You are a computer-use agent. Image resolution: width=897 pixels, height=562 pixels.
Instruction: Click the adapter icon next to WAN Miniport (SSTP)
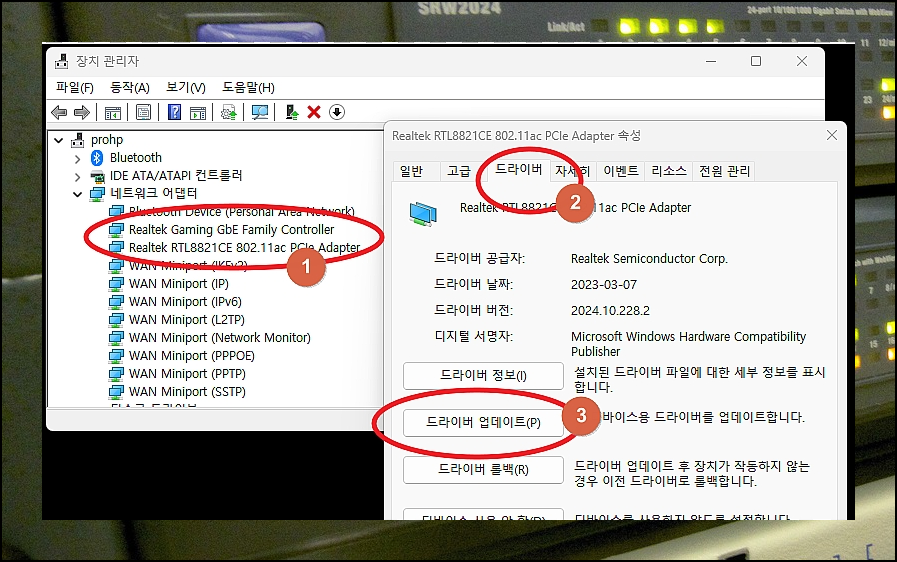(x=116, y=391)
